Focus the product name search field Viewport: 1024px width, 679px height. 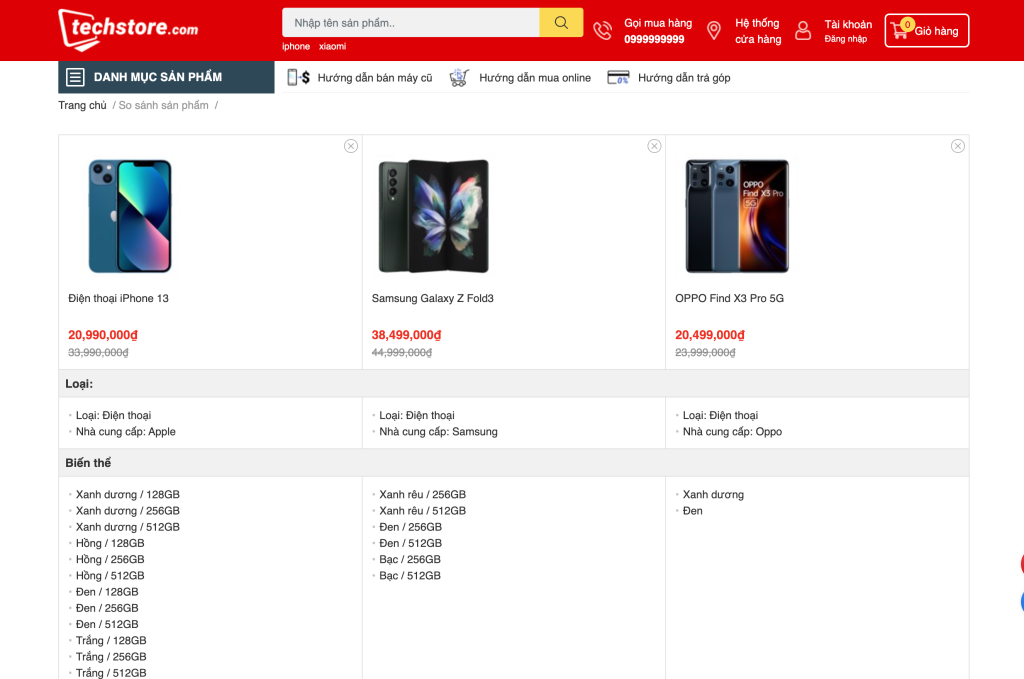pos(411,23)
